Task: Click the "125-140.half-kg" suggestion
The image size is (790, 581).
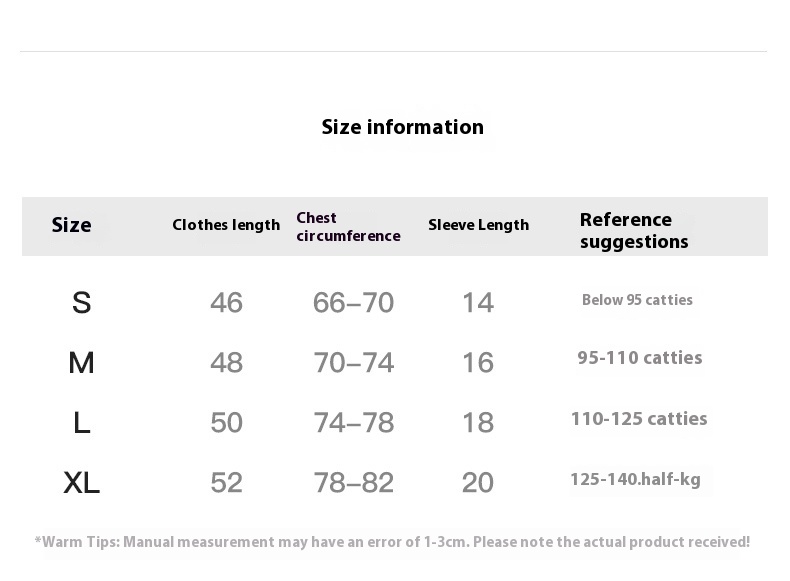Action: (635, 479)
